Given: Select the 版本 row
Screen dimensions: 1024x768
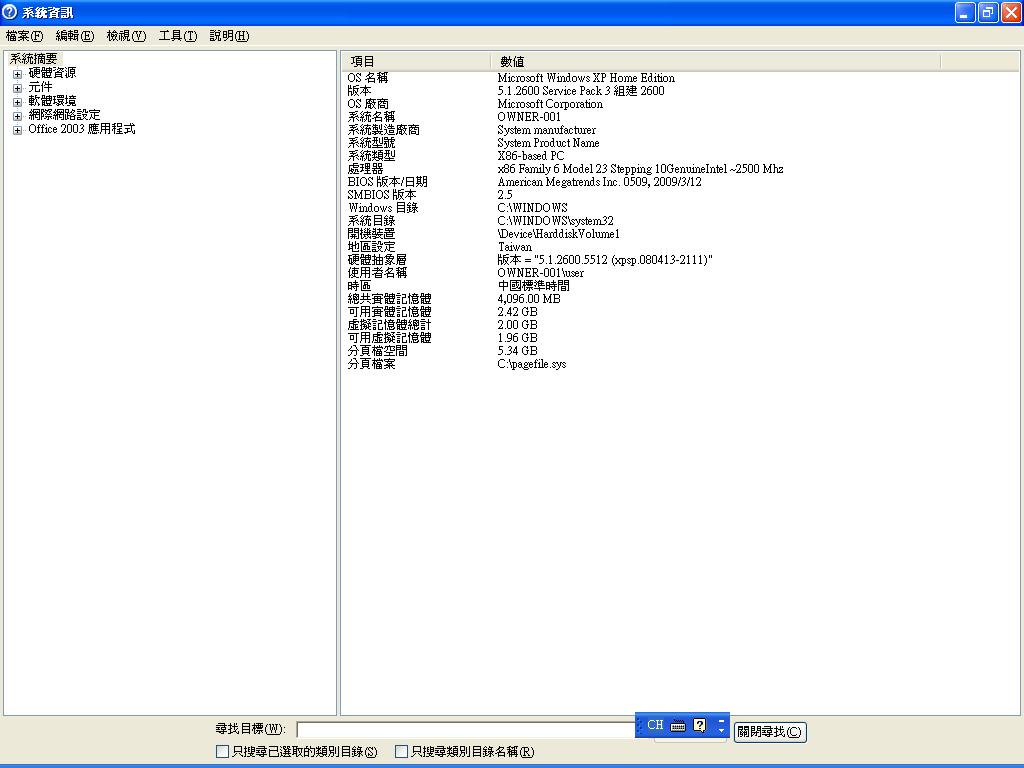Looking at the screenshot, I should [679, 91].
